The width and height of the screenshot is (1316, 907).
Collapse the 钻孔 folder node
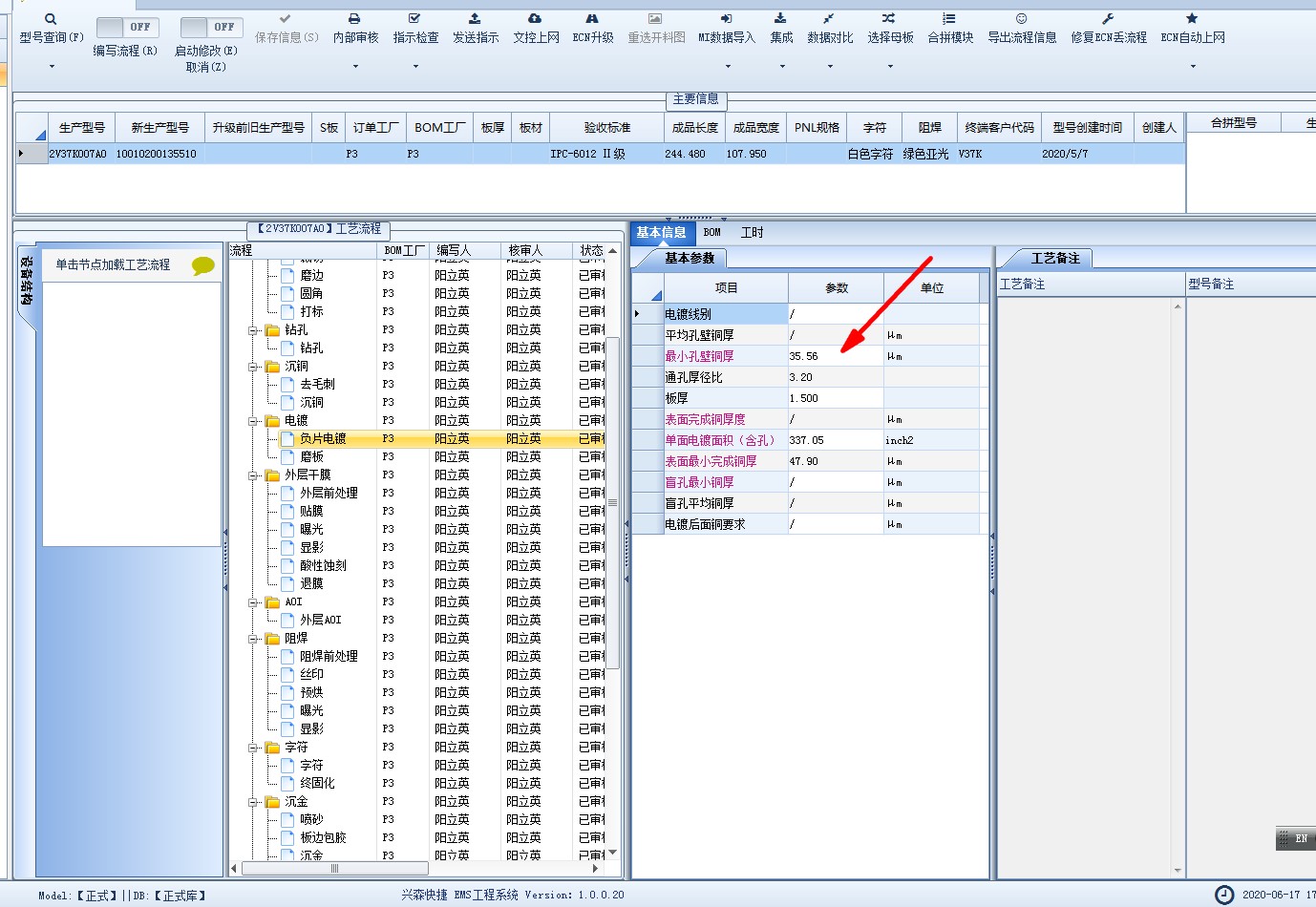(x=254, y=330)
